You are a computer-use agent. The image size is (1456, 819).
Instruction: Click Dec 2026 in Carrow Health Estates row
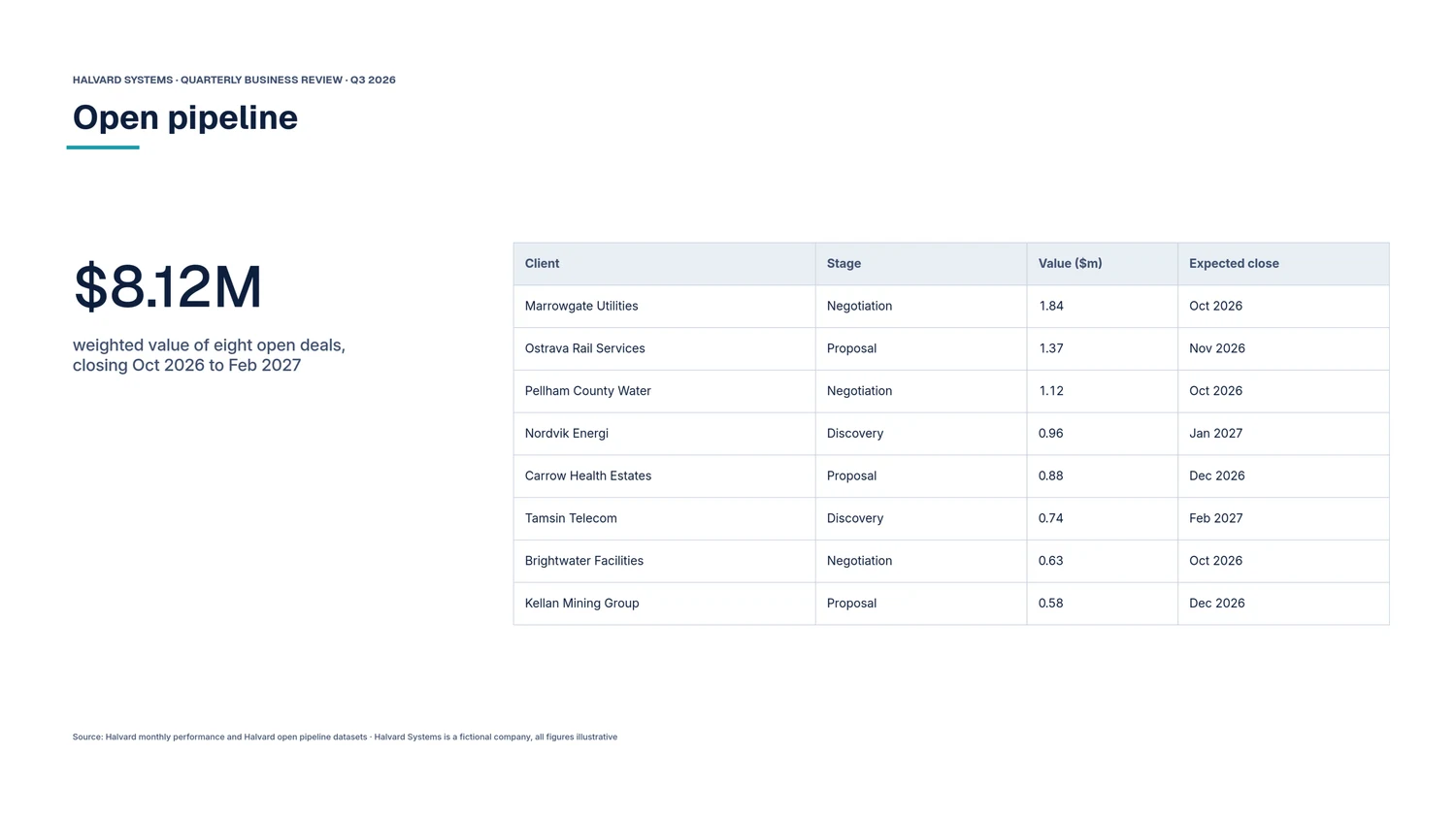point(1283,476)
